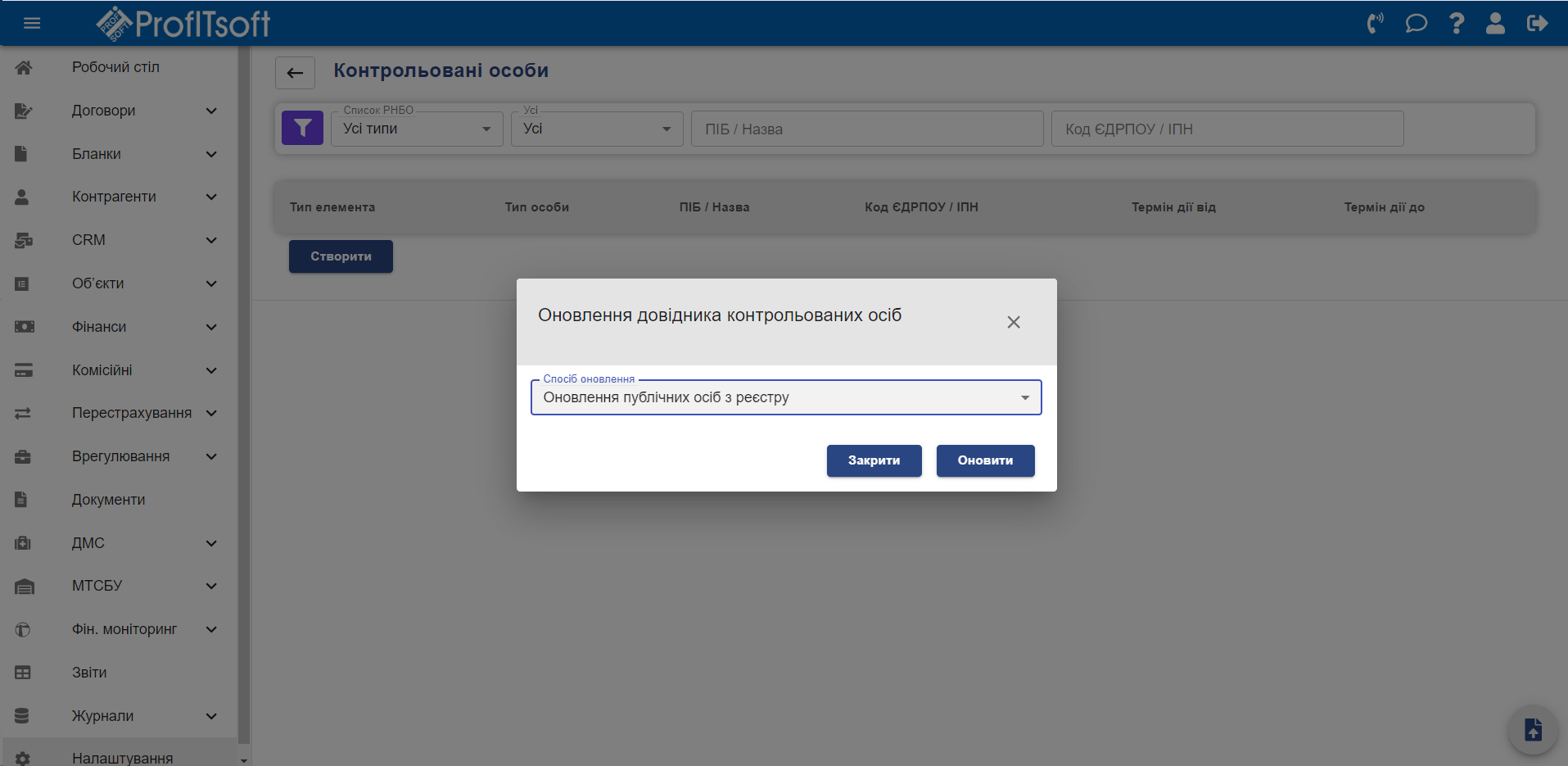Click the floating document upload icon
The image size is (1568, 766).
[x=1532, y=729]
